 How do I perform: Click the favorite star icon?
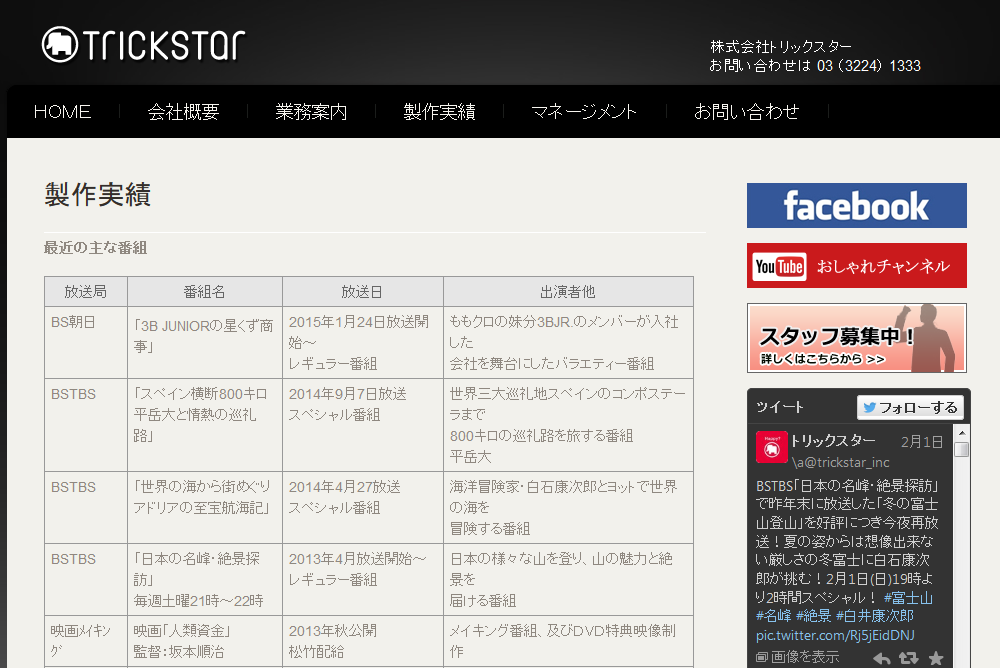pos(936,658)
